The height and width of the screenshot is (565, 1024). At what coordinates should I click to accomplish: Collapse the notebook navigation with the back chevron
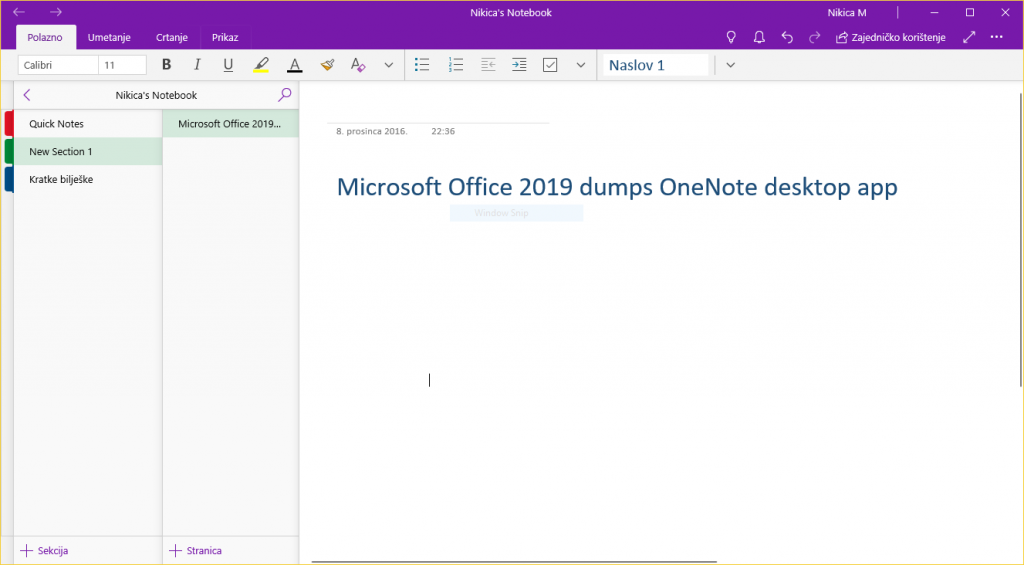tap(27, 95)
